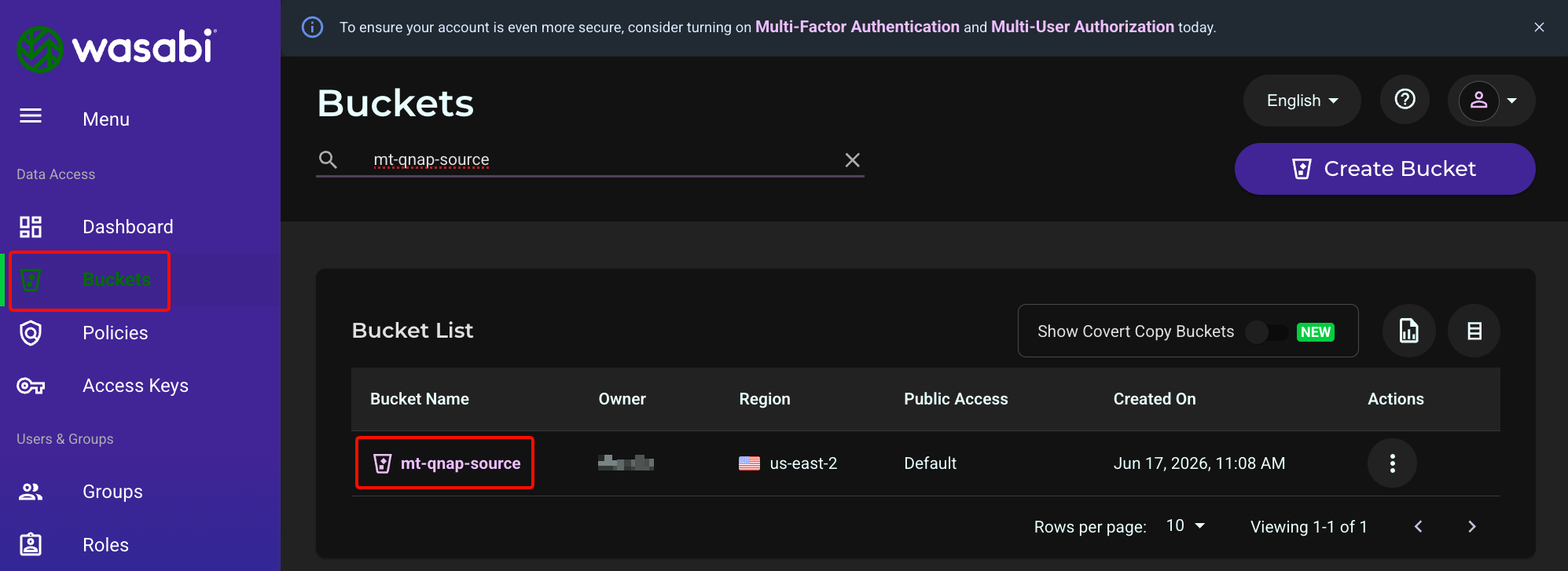The height and width of the screenshot is (571, 1568).
Task: Open the Dashboard grid icon
Action: click(31, 227)
